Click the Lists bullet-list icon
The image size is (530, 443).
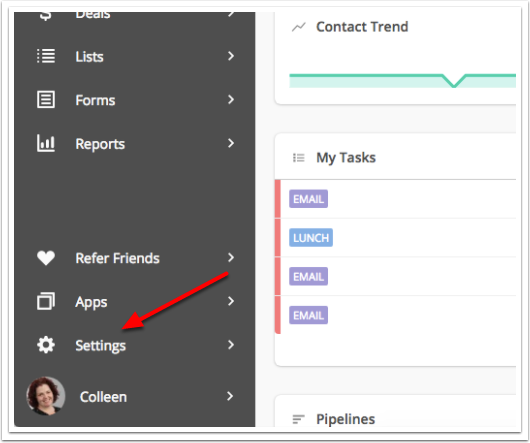pyautogui.click(x=46, y=56)
